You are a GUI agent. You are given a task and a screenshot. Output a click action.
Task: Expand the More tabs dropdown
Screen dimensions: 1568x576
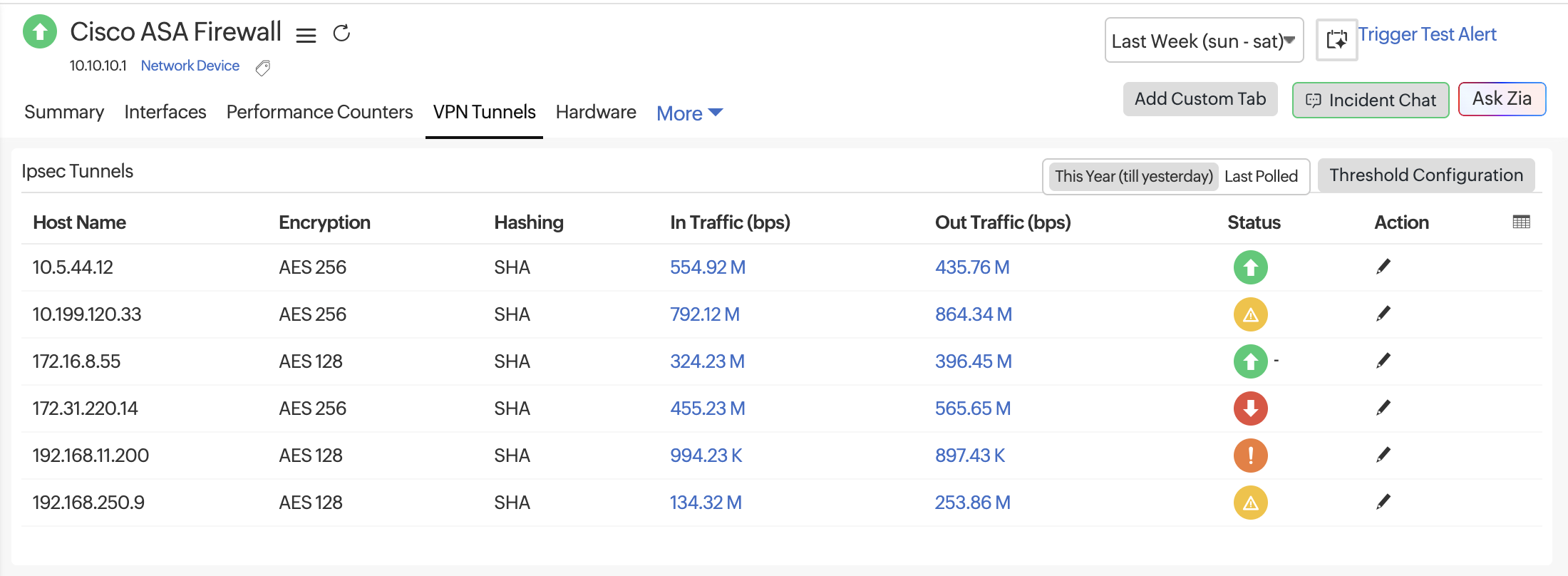point(689,113)
